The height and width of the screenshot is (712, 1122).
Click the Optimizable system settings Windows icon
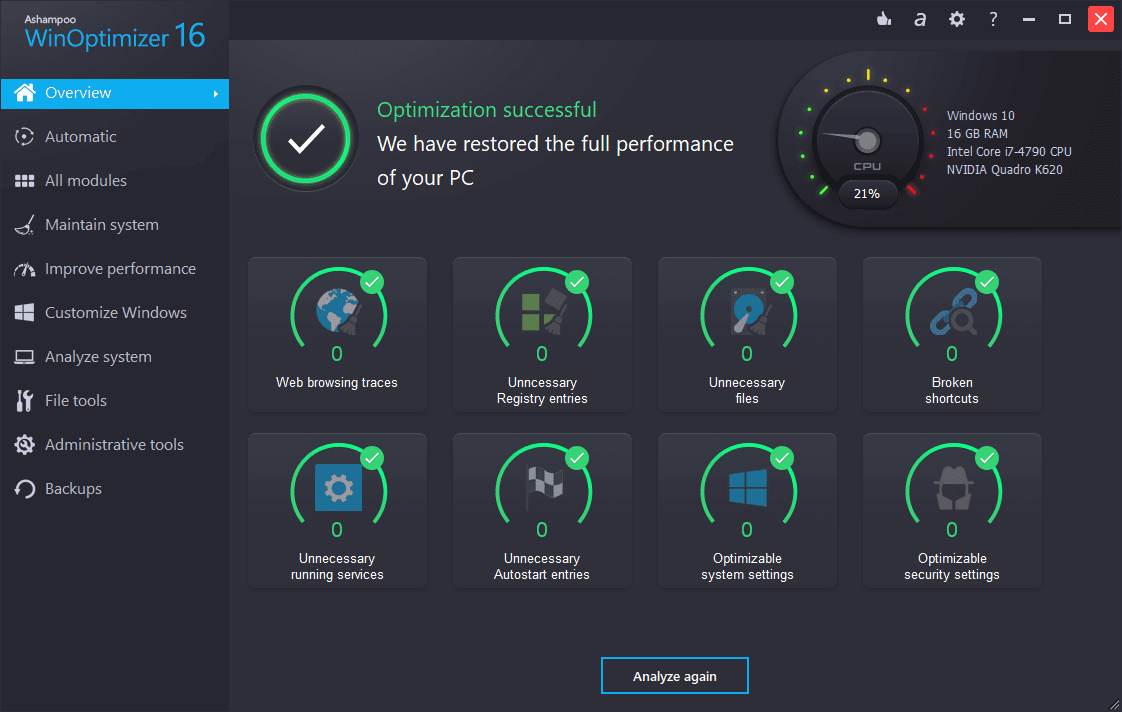(x=748, y=487)
